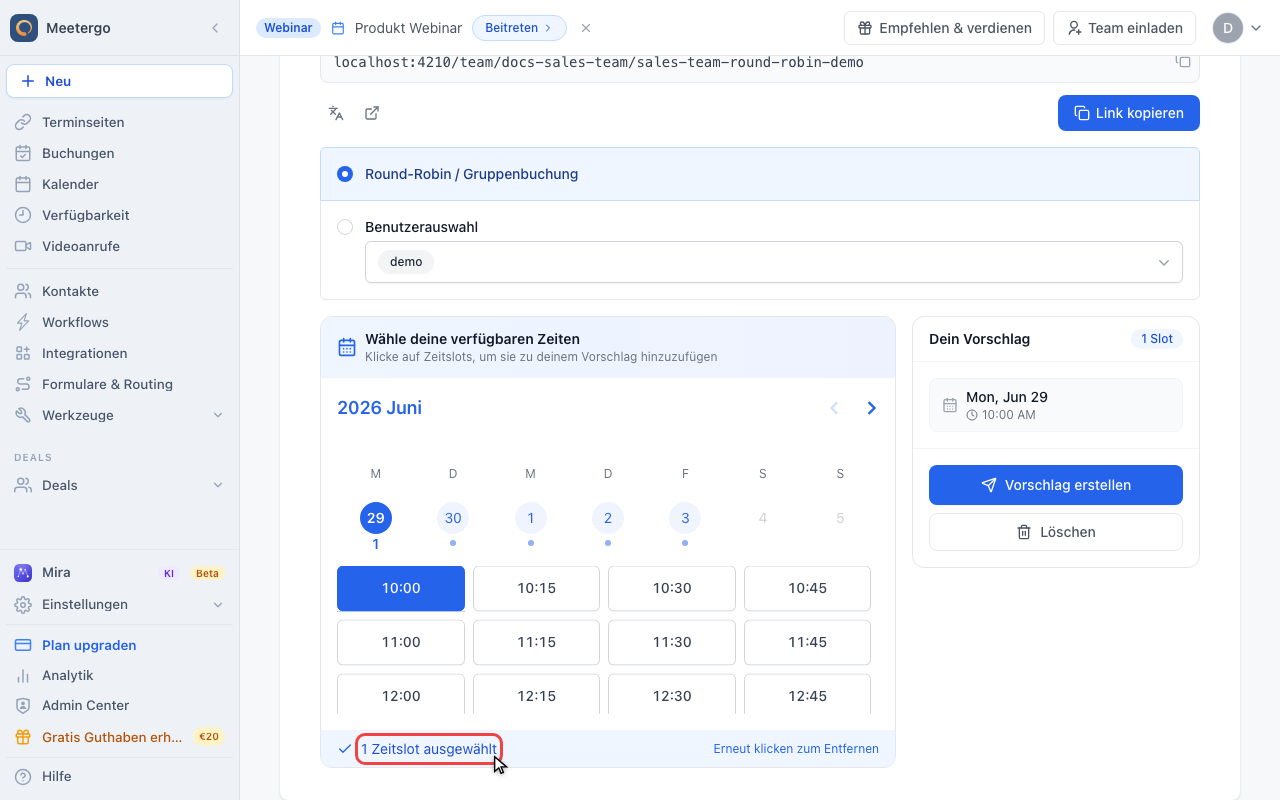Close the Produkt Webinar banner
1280x800 pixels.
pos(586,28)
